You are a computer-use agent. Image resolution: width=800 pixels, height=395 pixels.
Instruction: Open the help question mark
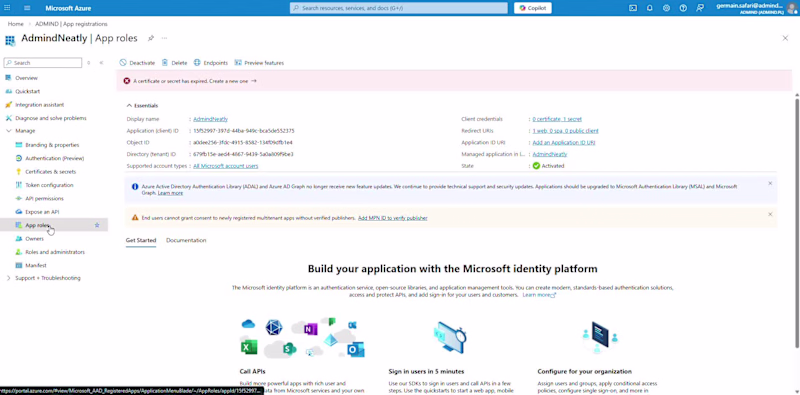click(683, 8)
